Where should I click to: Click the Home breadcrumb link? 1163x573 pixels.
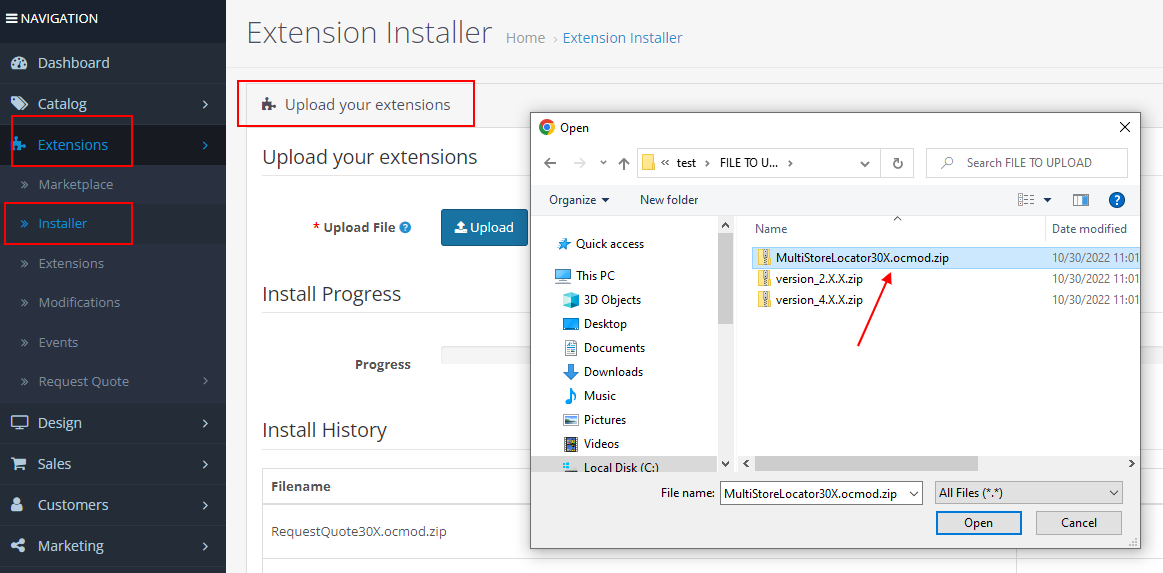525,38
